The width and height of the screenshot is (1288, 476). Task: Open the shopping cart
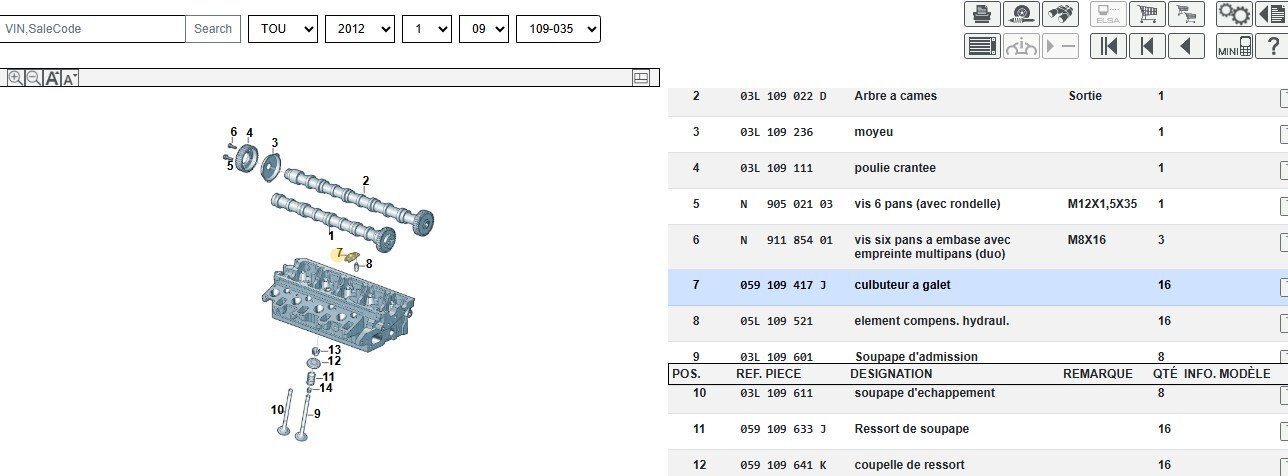1148,14
